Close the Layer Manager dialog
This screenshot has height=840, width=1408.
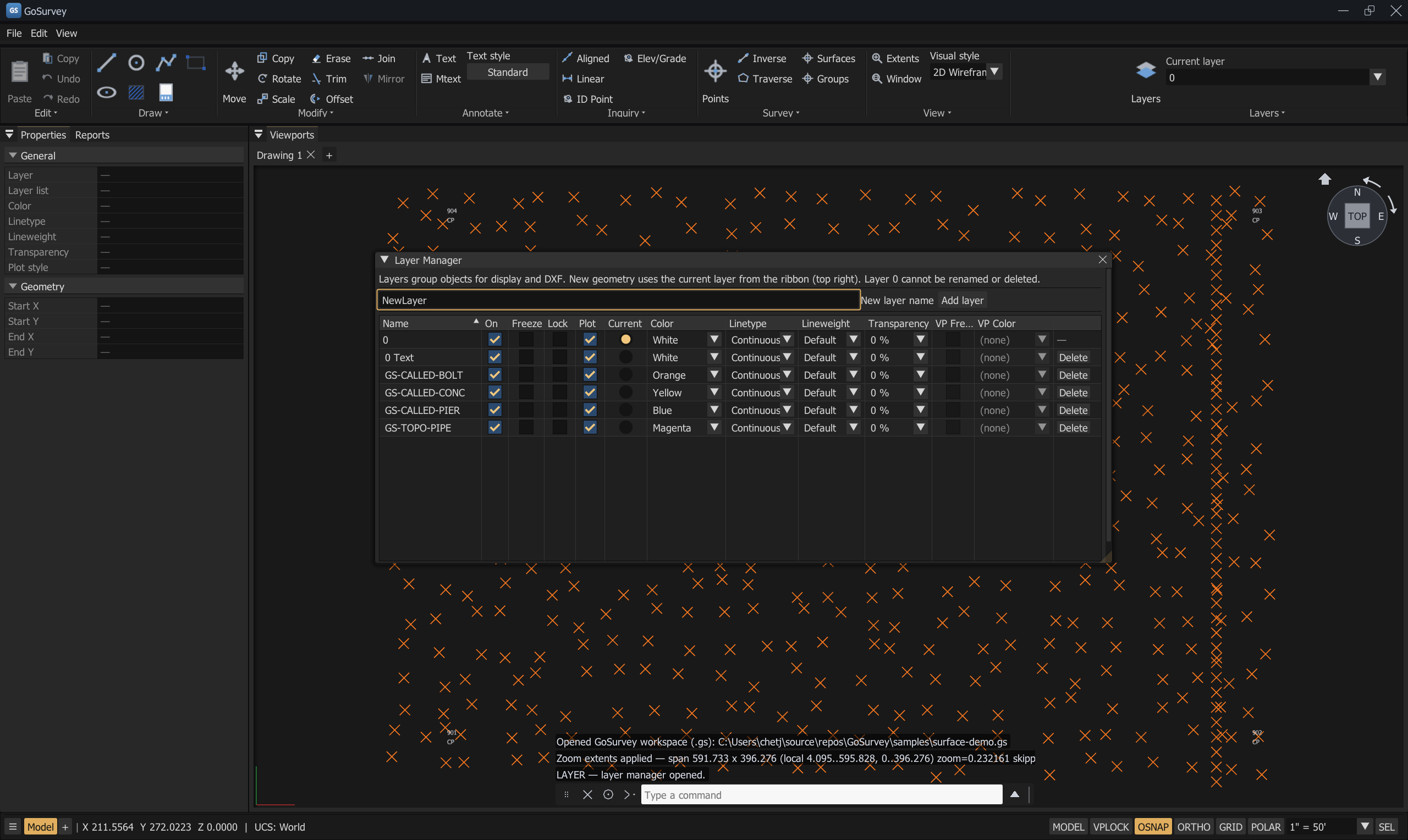(1102, 259)
